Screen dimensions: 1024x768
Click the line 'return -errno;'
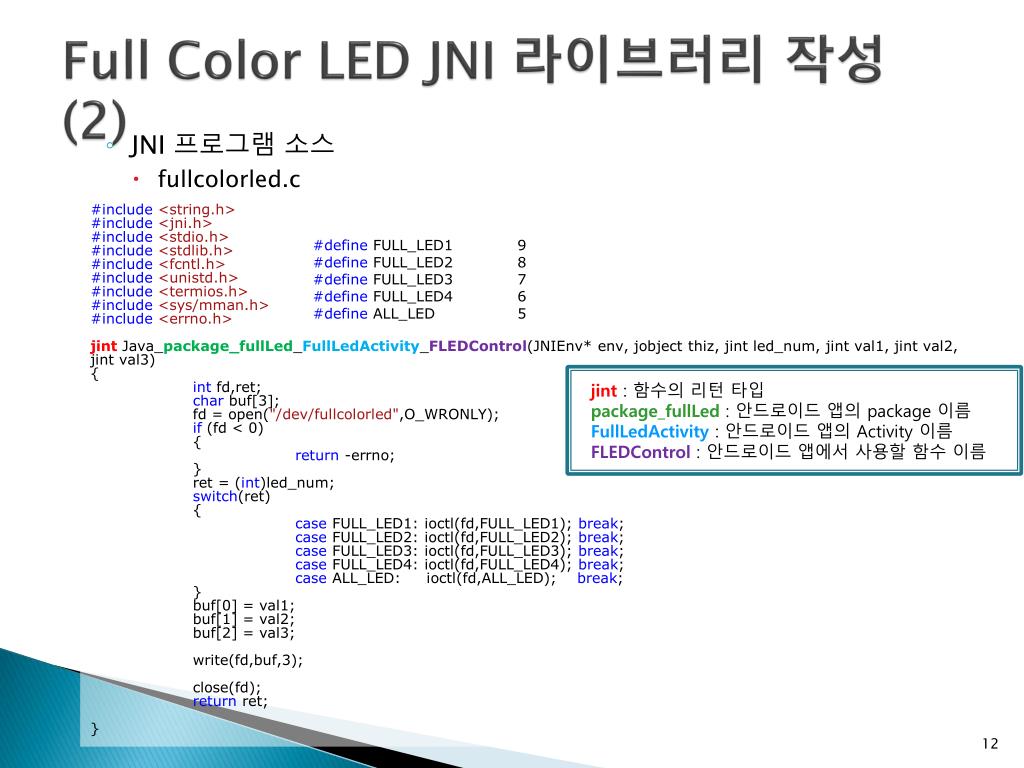pos(345,456)
